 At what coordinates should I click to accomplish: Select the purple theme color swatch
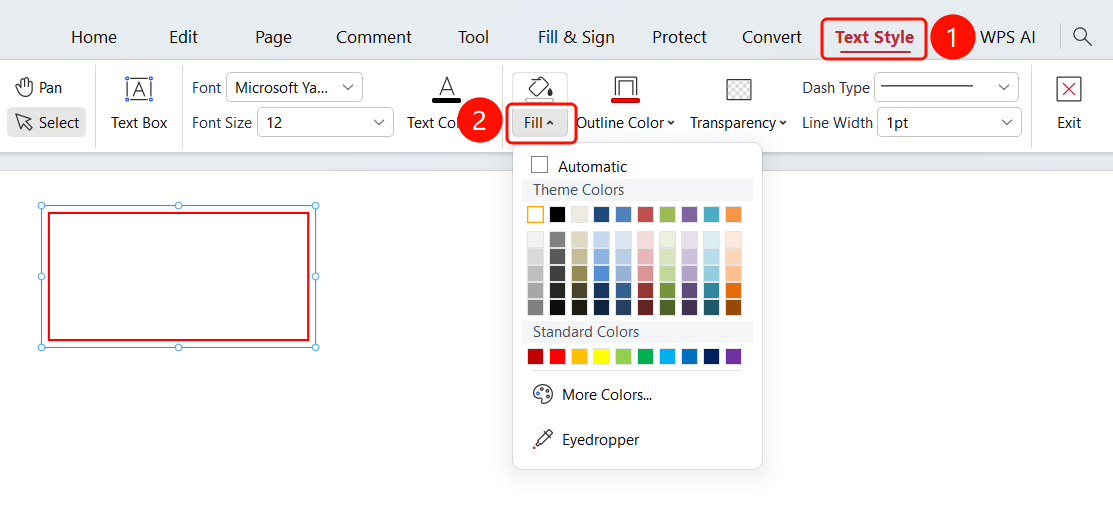[689, 214]
